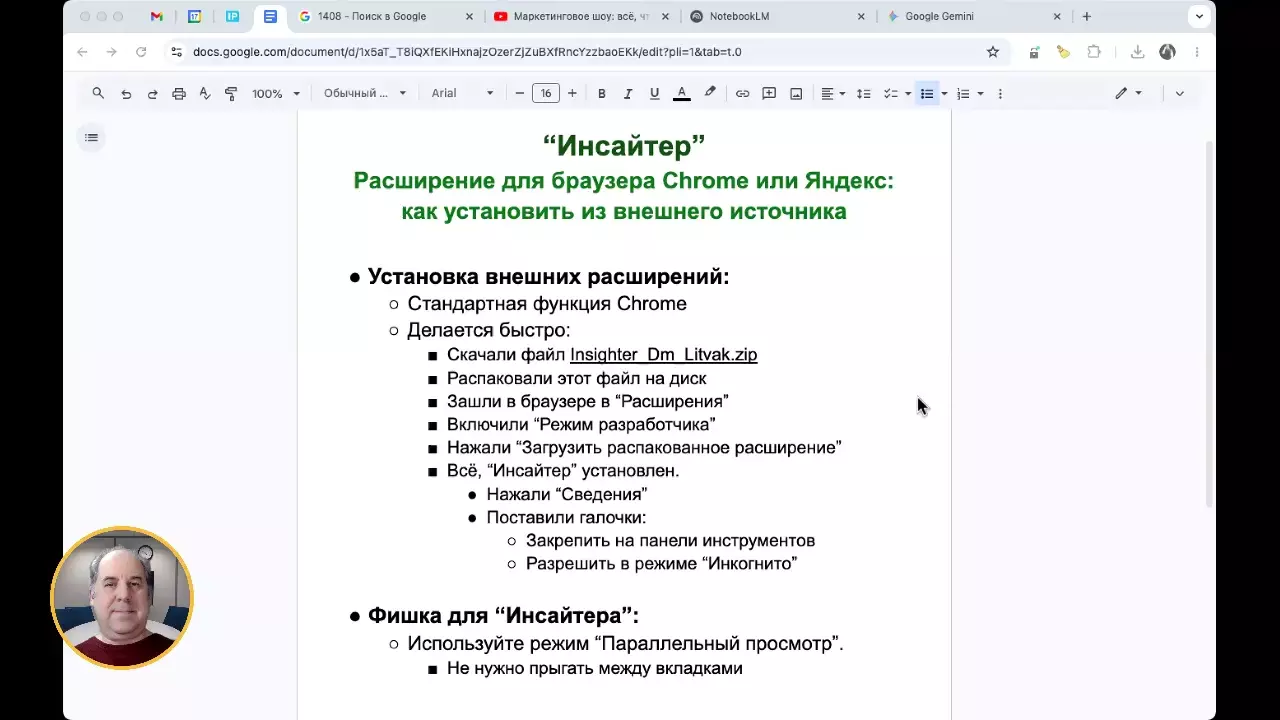This screenshot has width=1280, height=720.
Task: Open the tab search dropdown
Action: (x=1199, y=16)
